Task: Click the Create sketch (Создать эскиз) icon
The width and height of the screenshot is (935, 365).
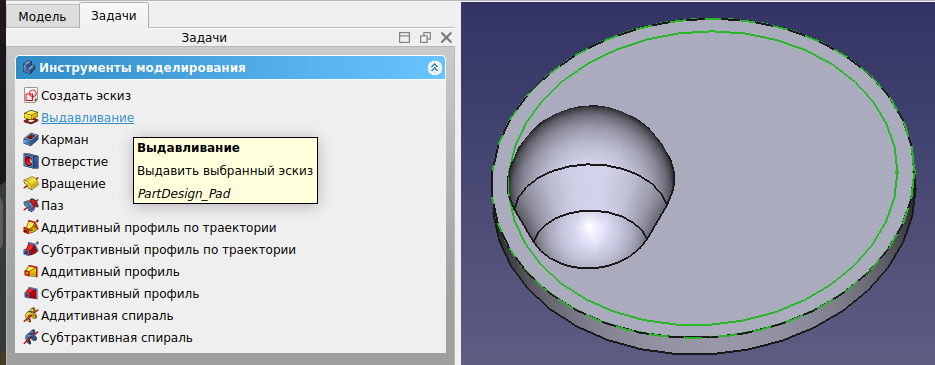Action: pos(30,95)
